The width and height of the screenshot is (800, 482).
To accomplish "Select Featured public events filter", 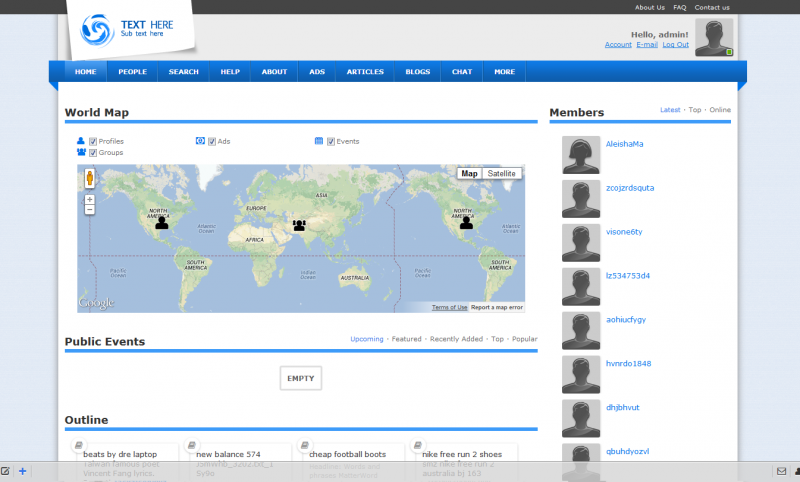I will click(x=407, y=339).
